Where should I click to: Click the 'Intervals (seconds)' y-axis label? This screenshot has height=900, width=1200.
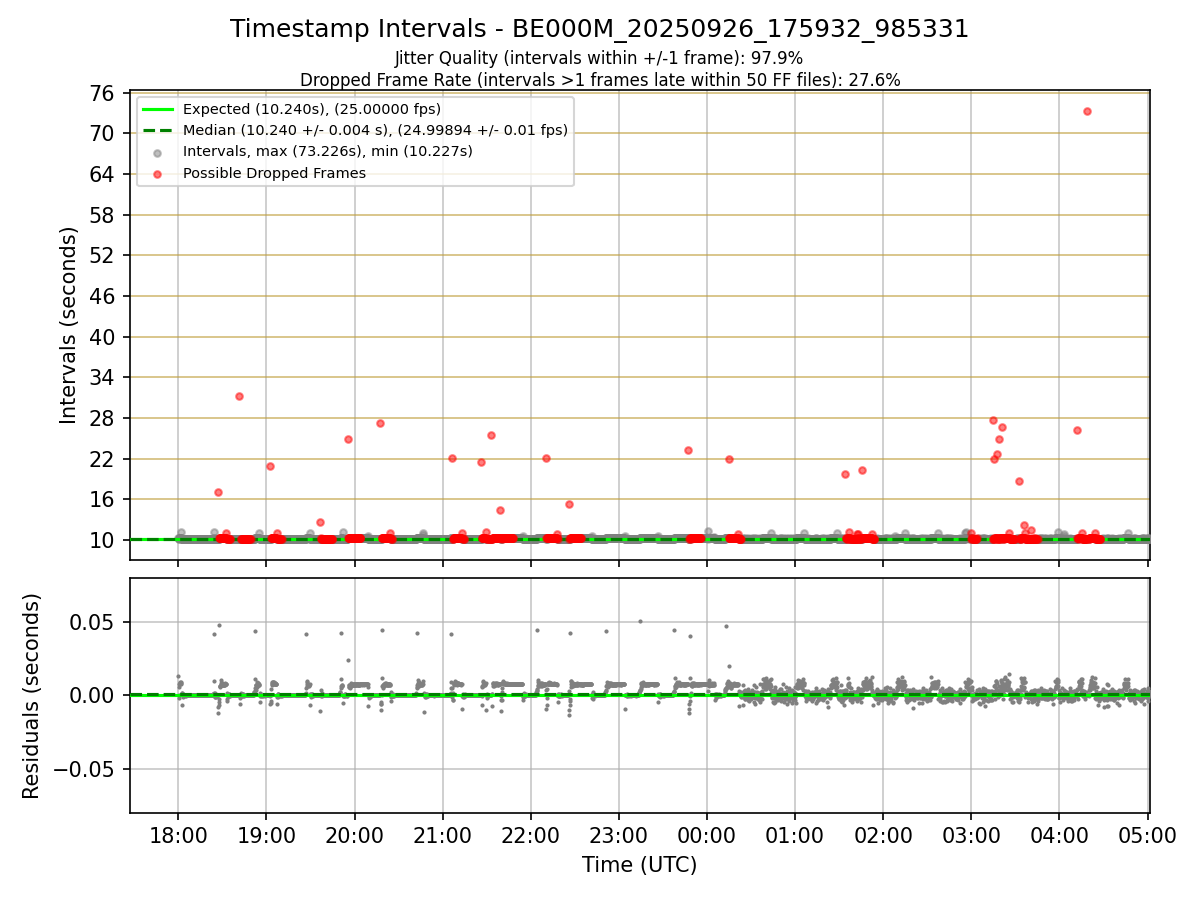point(68,325)
